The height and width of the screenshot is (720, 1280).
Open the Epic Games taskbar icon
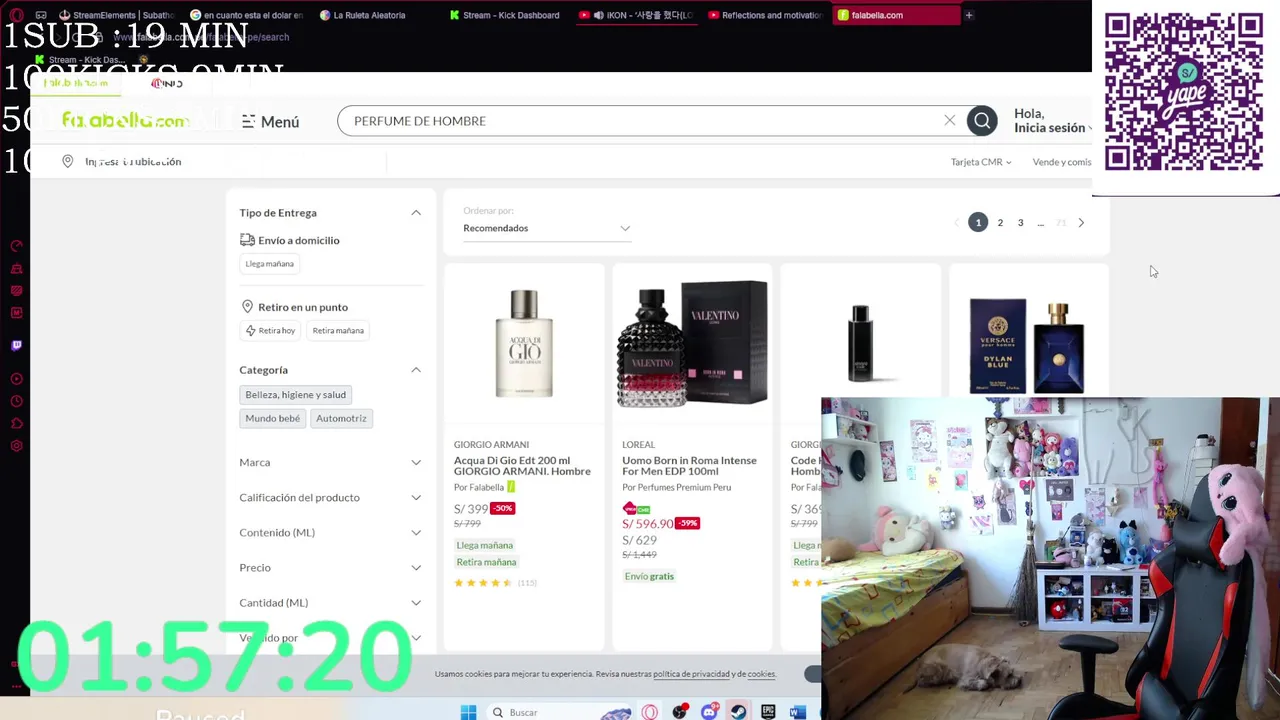[768, 712]
